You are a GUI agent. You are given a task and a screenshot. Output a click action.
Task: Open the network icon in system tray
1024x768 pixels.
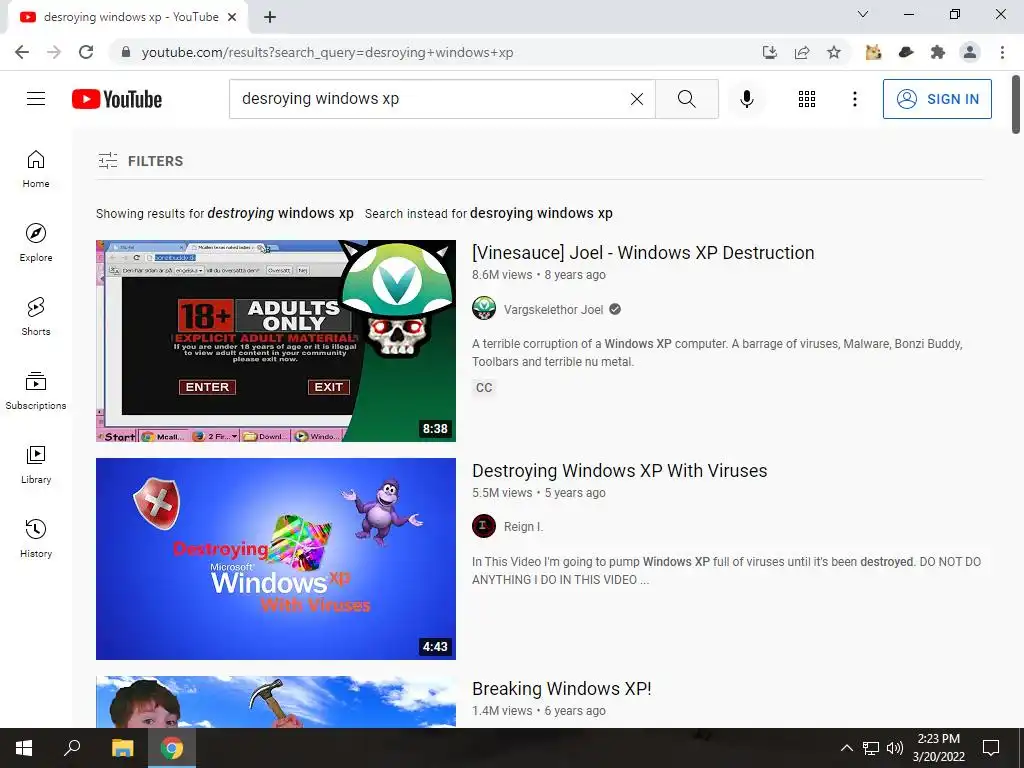click(x=871, y=748)
